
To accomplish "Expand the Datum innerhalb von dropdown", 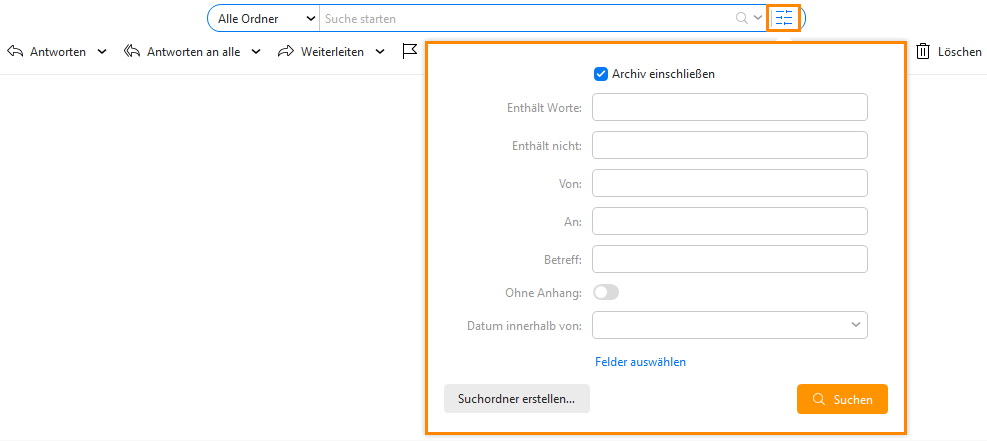I will click(x=730, y=325).
